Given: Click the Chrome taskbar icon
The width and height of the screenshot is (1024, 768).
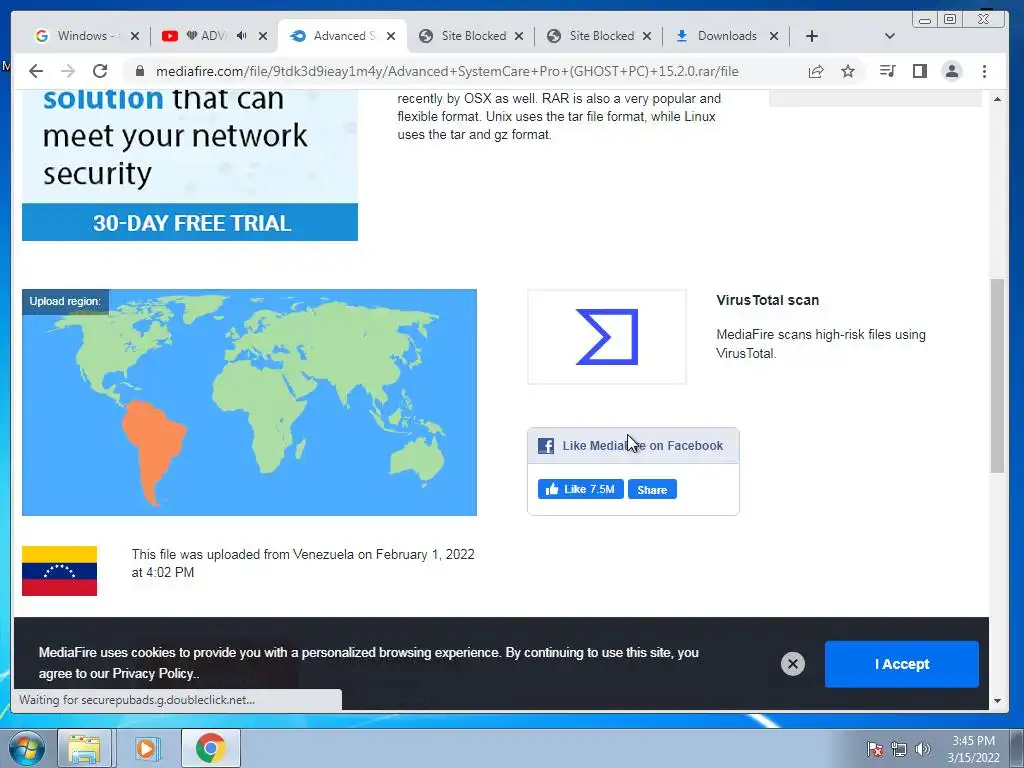Looking at the screenshot, I should (x=210, y=748).
